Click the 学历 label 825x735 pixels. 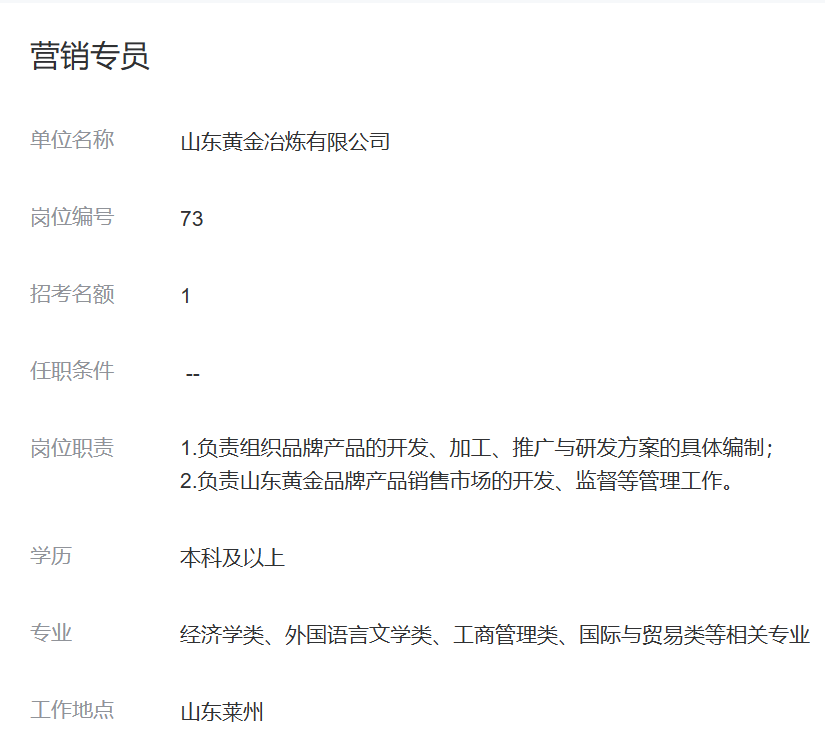[51, 556]
